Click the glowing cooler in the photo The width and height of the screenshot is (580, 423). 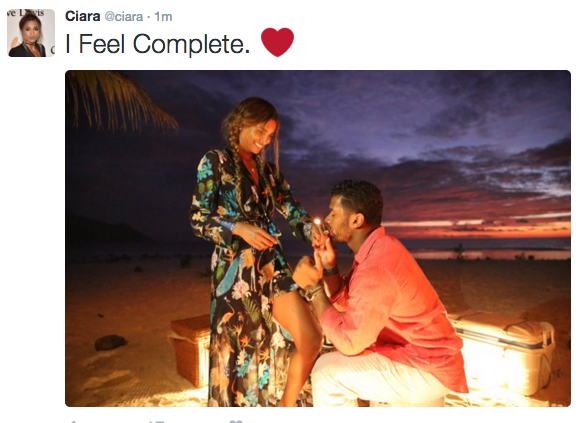(505, 351)
